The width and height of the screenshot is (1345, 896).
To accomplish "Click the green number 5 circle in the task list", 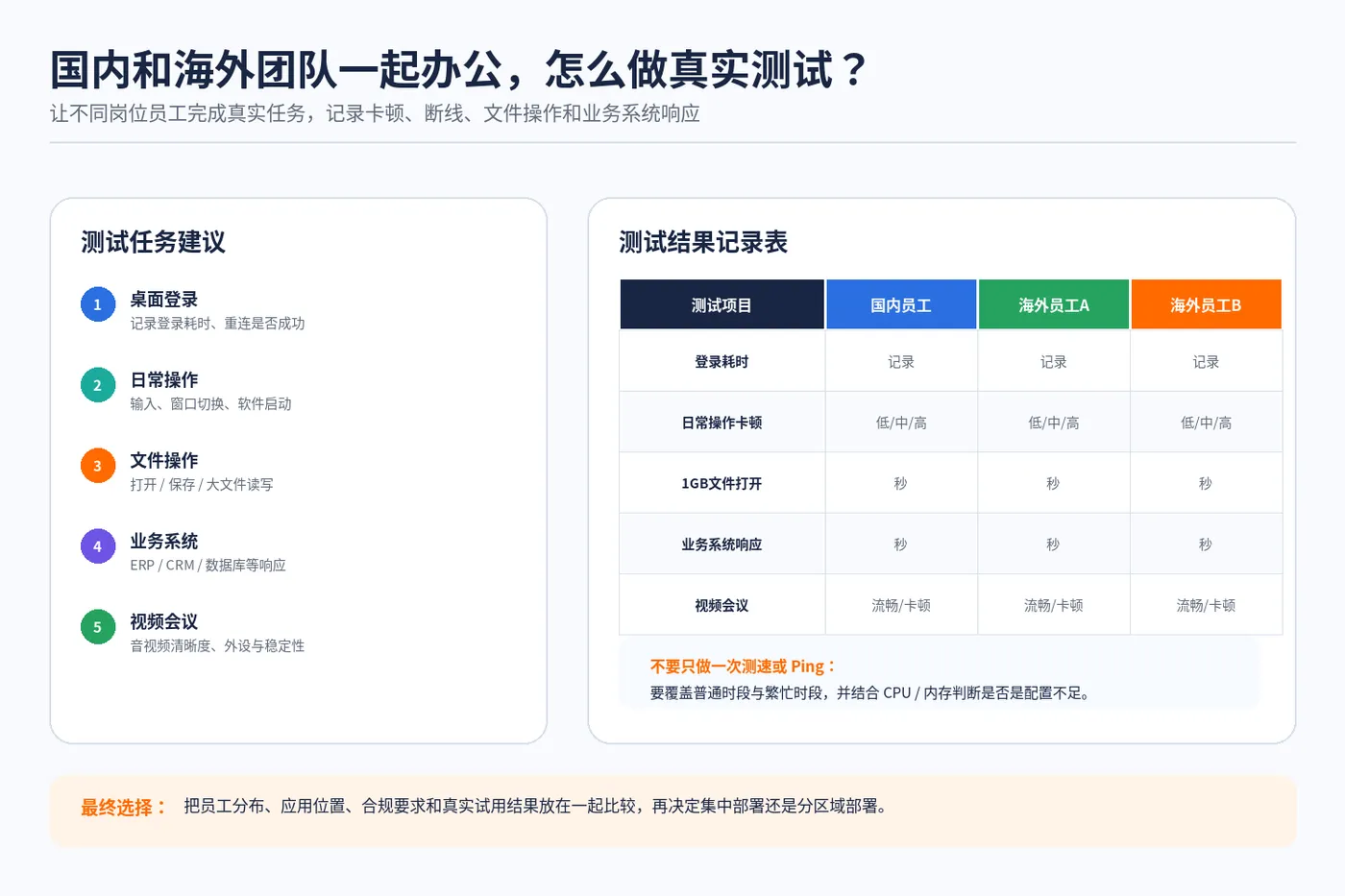I will [x=97, y=627].
